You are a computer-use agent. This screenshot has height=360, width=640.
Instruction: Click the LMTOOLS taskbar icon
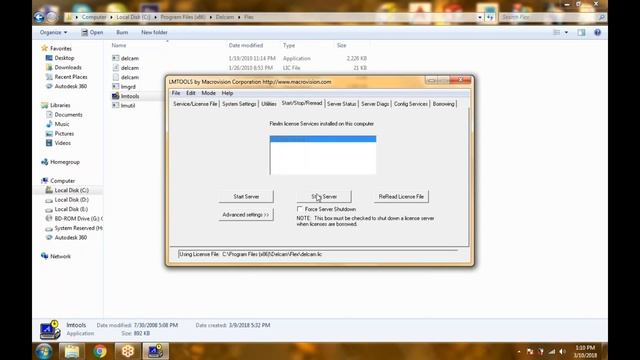pyautogui.click(x=156, y=351)
